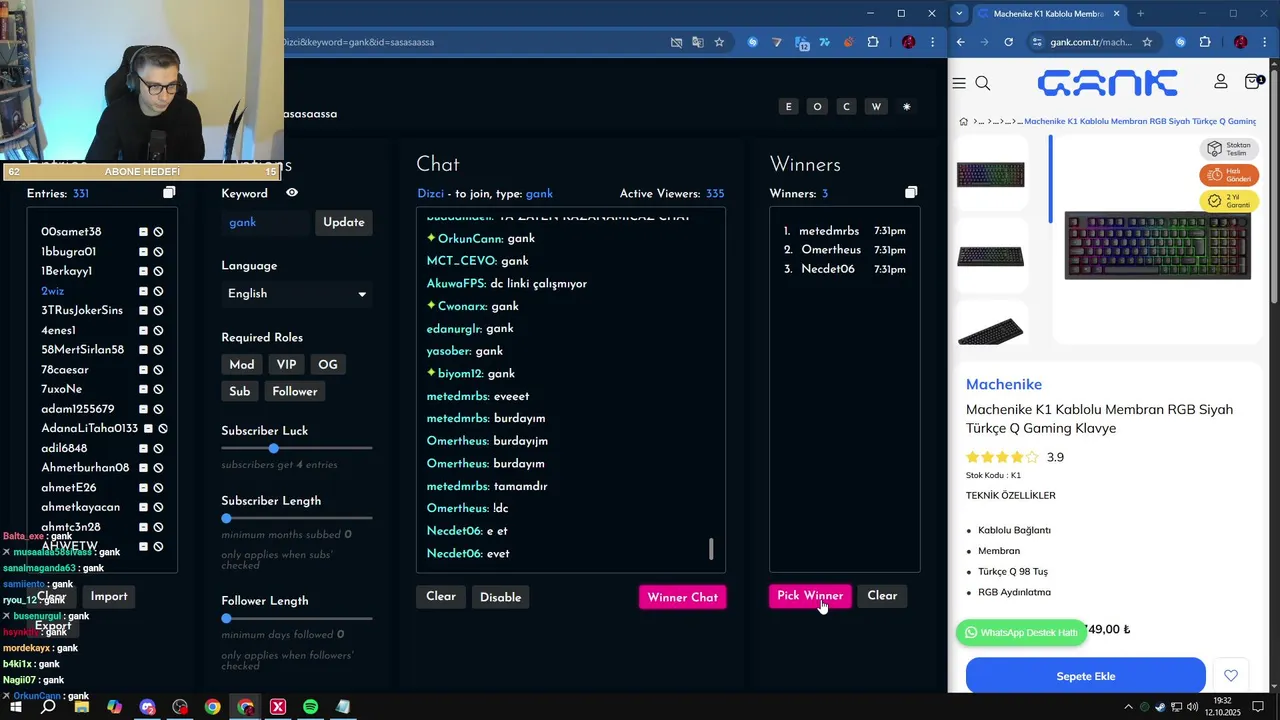Open the Machenike brand link

point(1004,385)
